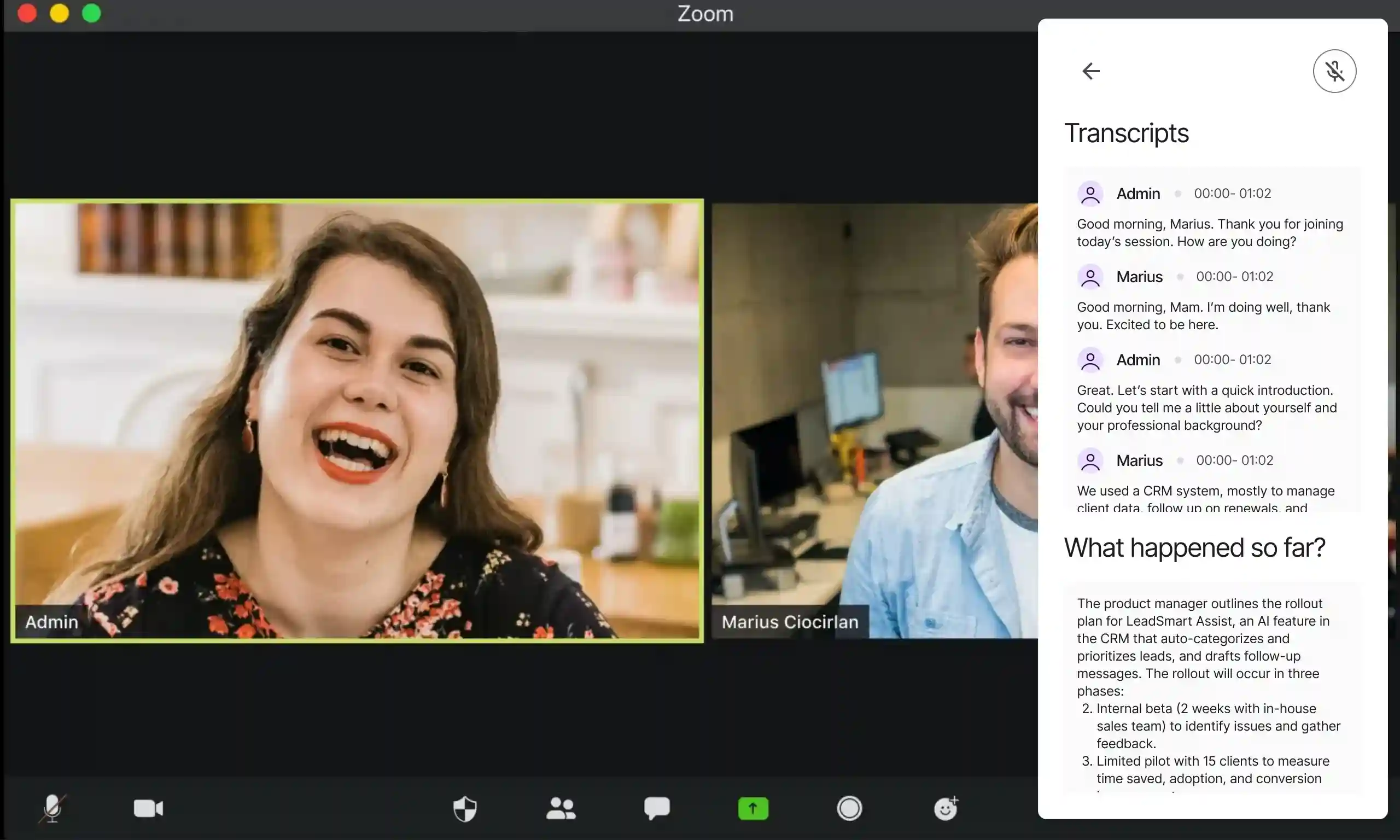Image resolution: width=1400 pixels, height=840 pixels.
Task: Open the Participants icon
Action: point(561,808)
